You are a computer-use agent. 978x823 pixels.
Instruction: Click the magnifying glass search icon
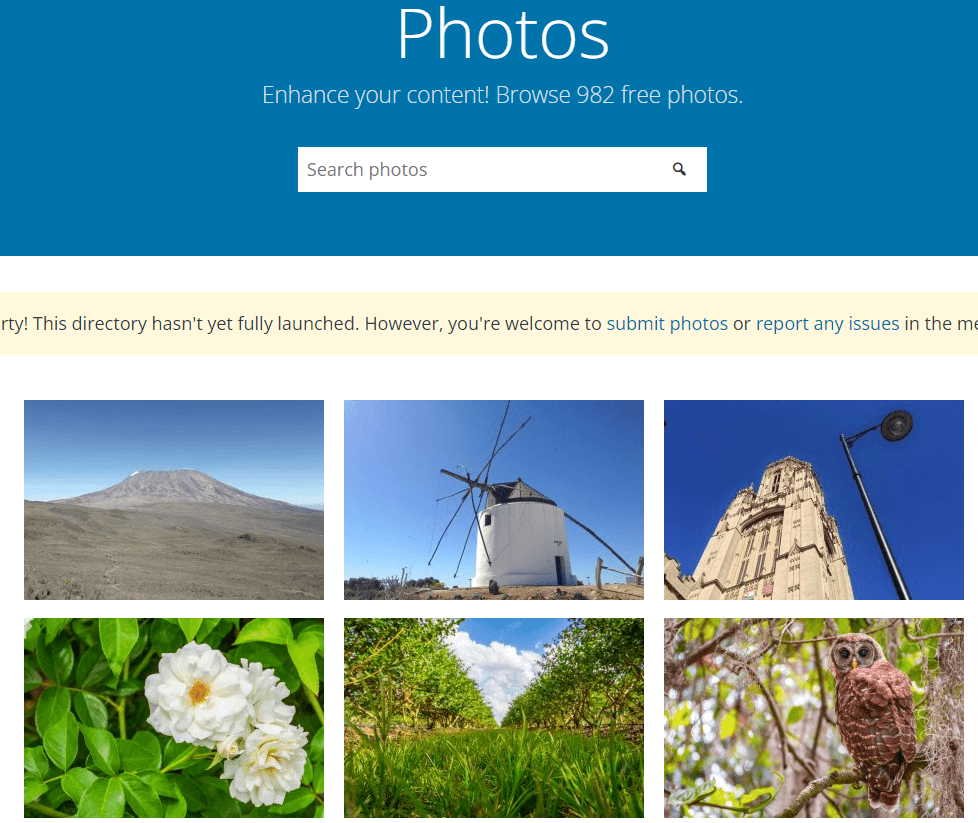point(679,169)
